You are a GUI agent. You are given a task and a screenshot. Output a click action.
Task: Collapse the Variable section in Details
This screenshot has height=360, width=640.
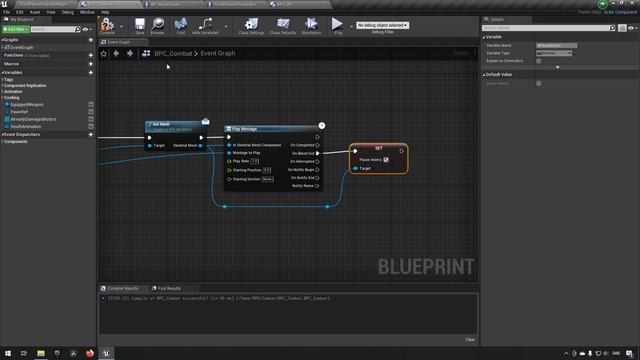tap(484, 37)
